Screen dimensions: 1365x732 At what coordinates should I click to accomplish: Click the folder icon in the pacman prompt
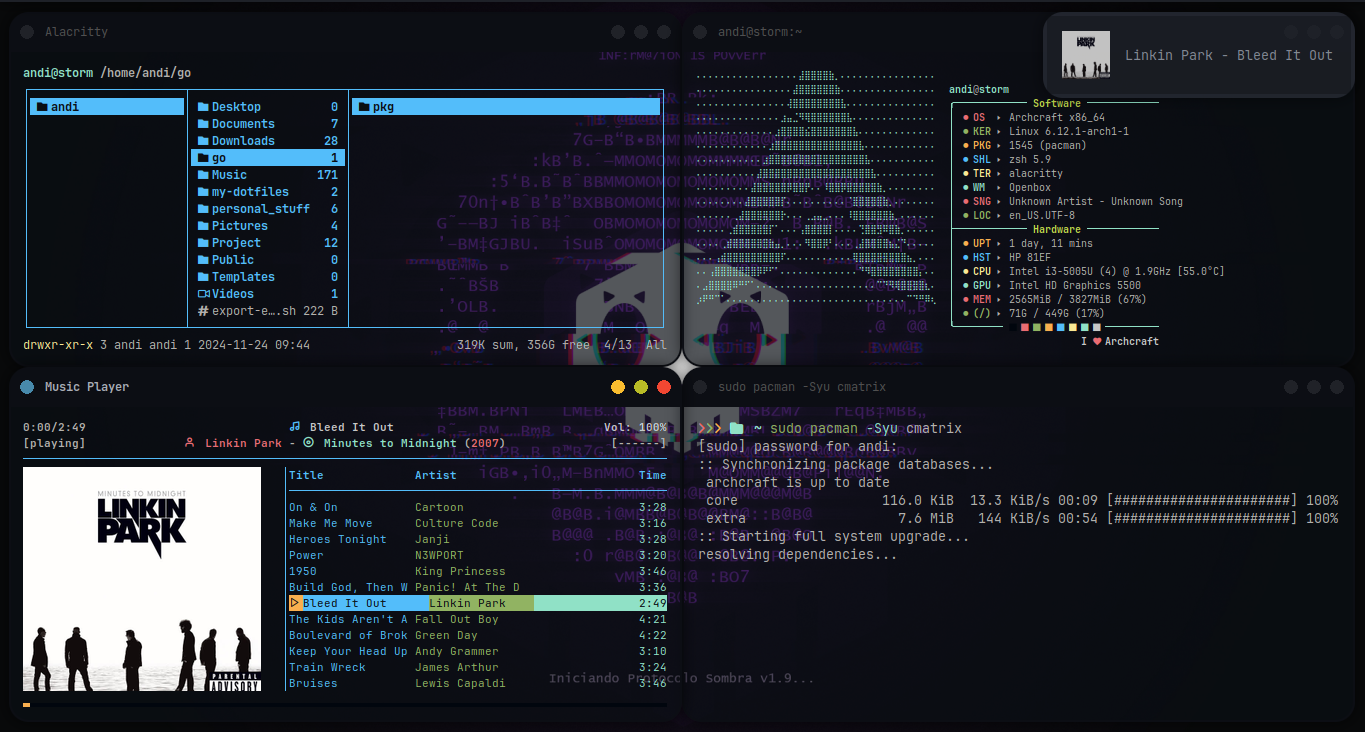coord(737,428)
